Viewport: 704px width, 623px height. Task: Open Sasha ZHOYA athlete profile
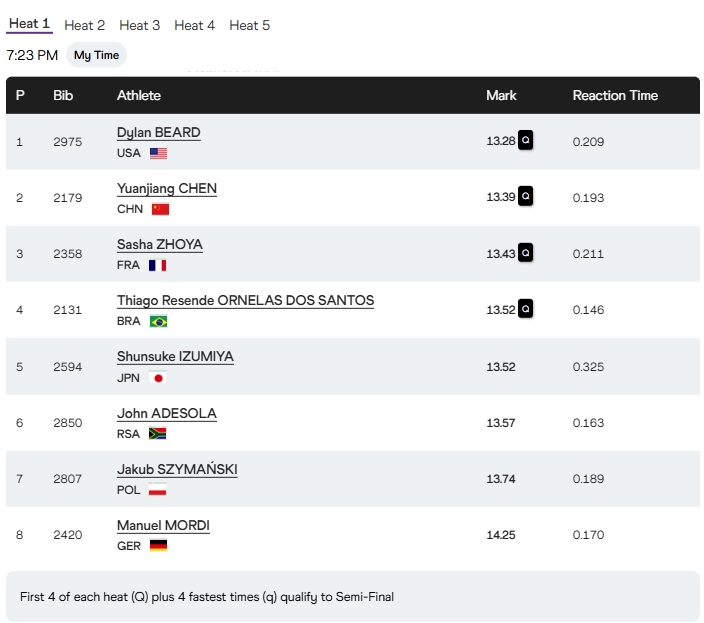(160, 245)
